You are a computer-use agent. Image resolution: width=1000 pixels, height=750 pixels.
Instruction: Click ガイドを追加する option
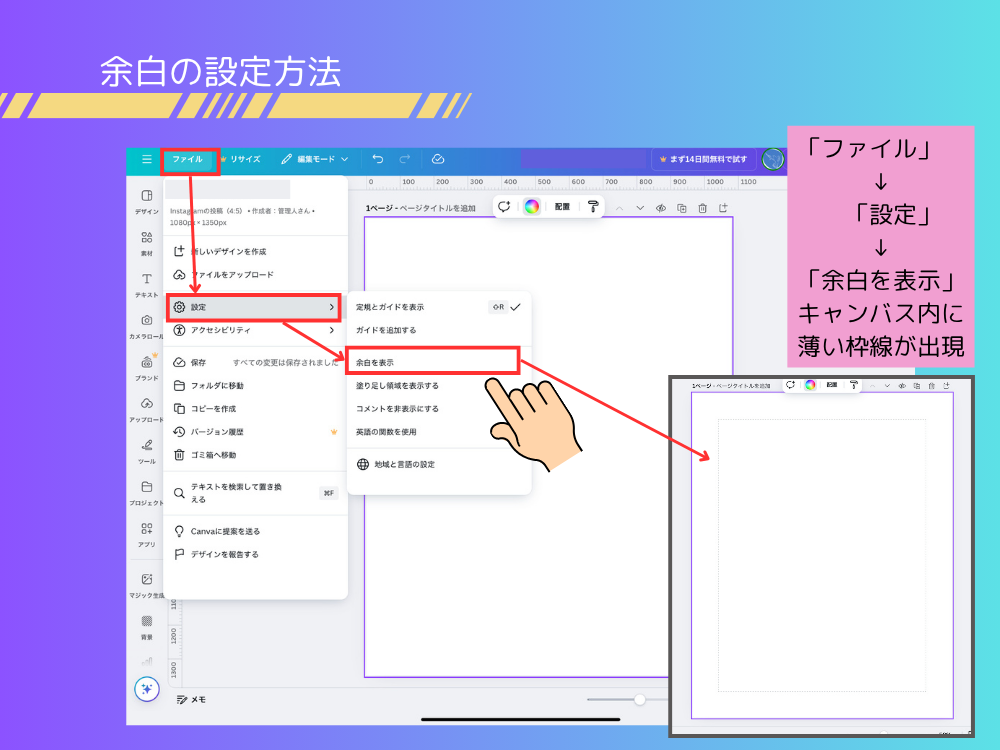[439, 330]
